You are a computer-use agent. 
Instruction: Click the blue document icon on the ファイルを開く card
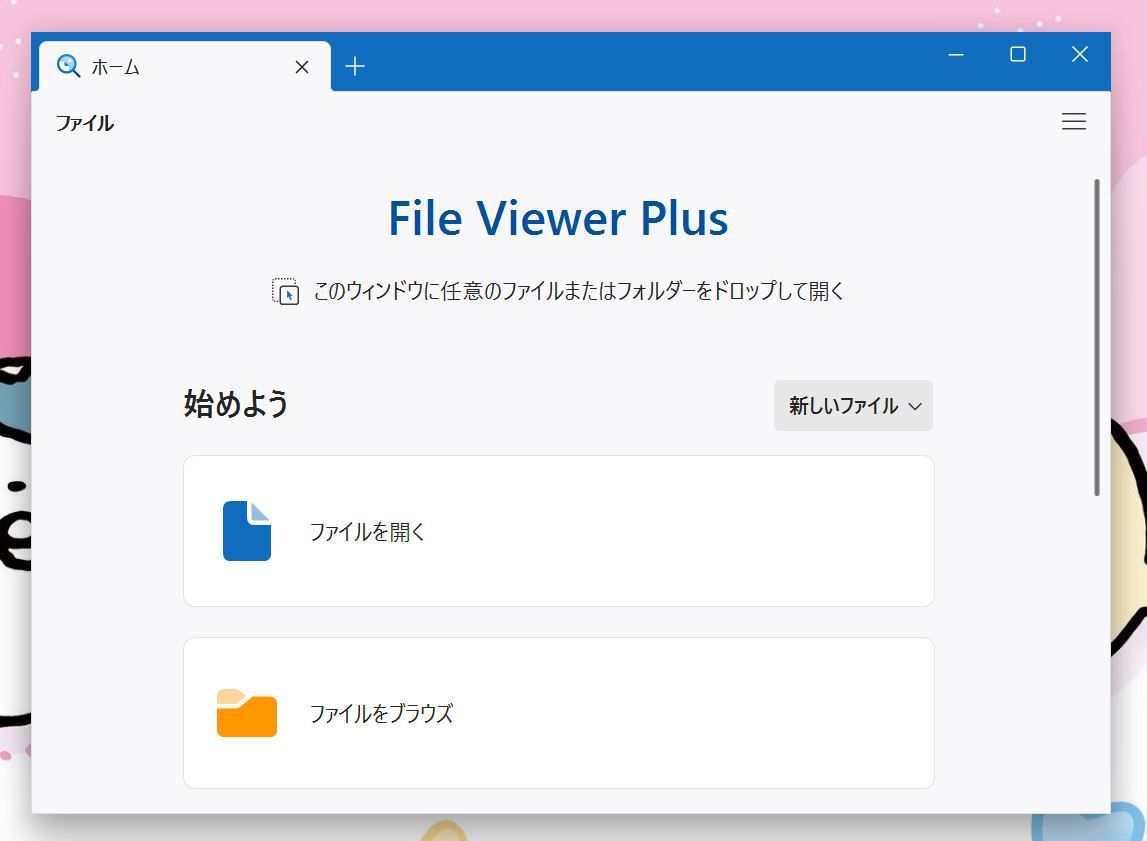247,531
